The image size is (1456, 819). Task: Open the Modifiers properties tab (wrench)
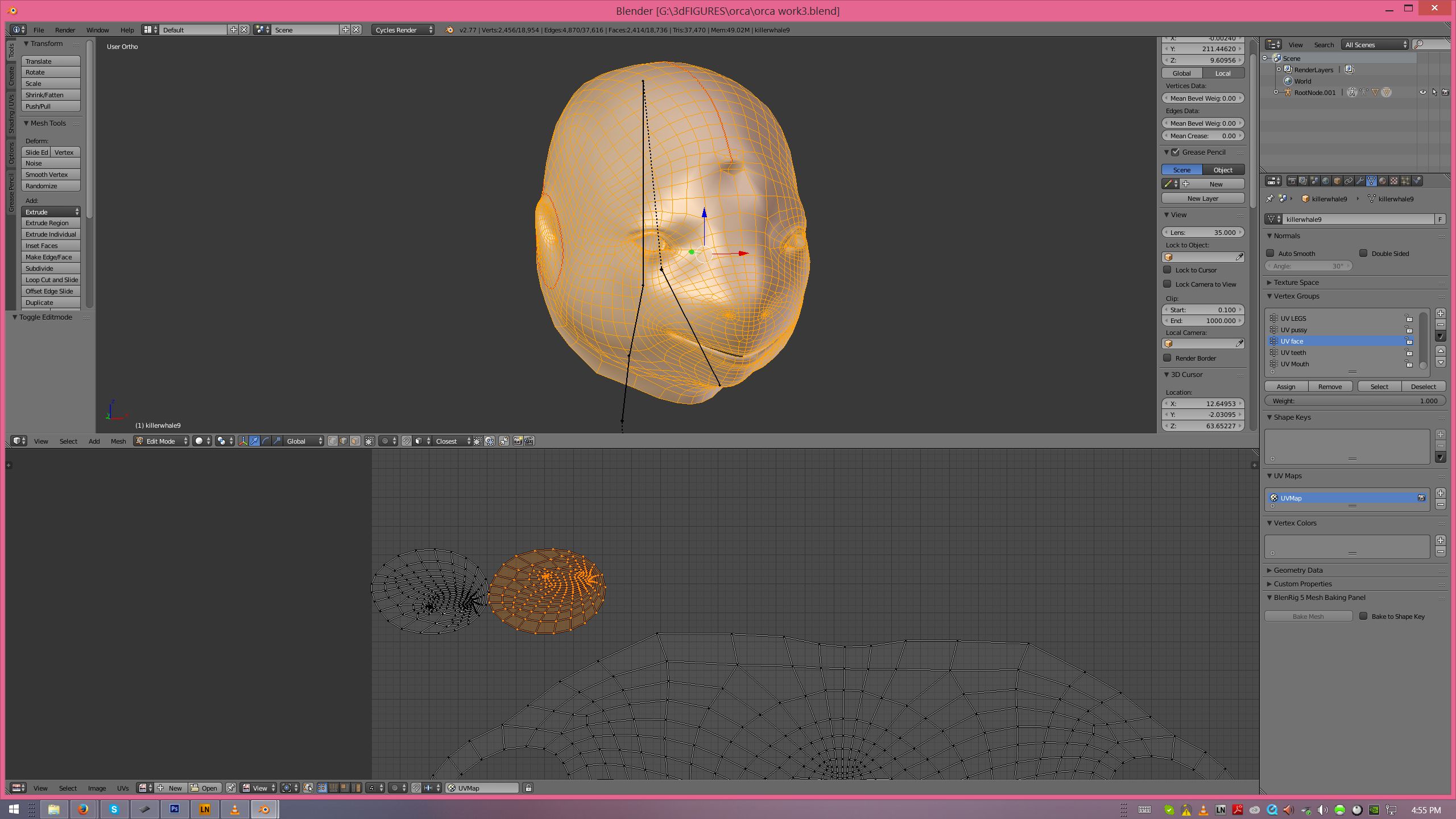[1360, 181]
